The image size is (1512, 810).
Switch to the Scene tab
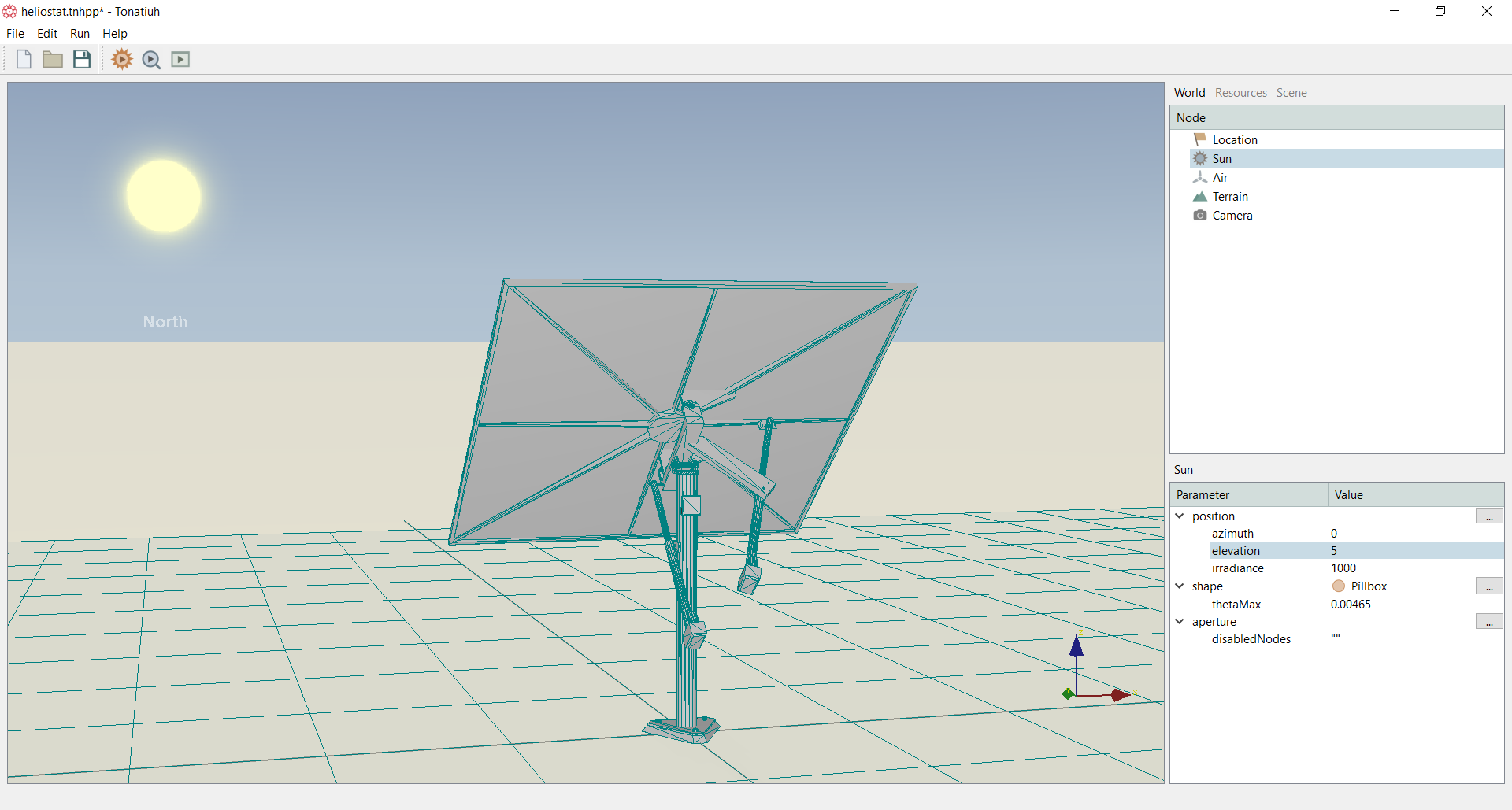(1291, 92)
